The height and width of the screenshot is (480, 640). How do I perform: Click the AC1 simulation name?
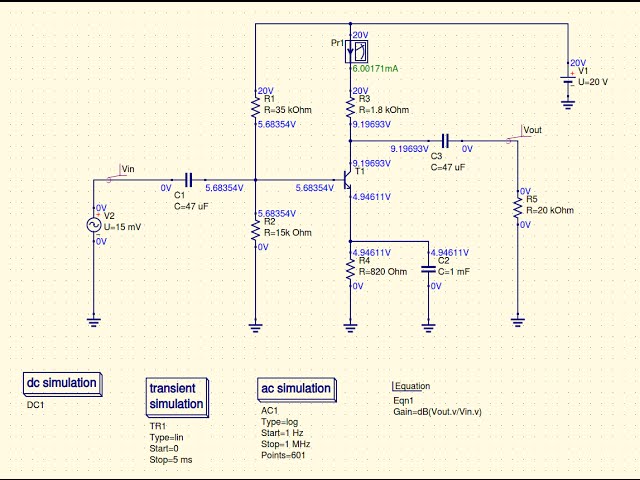click(269, 410)
